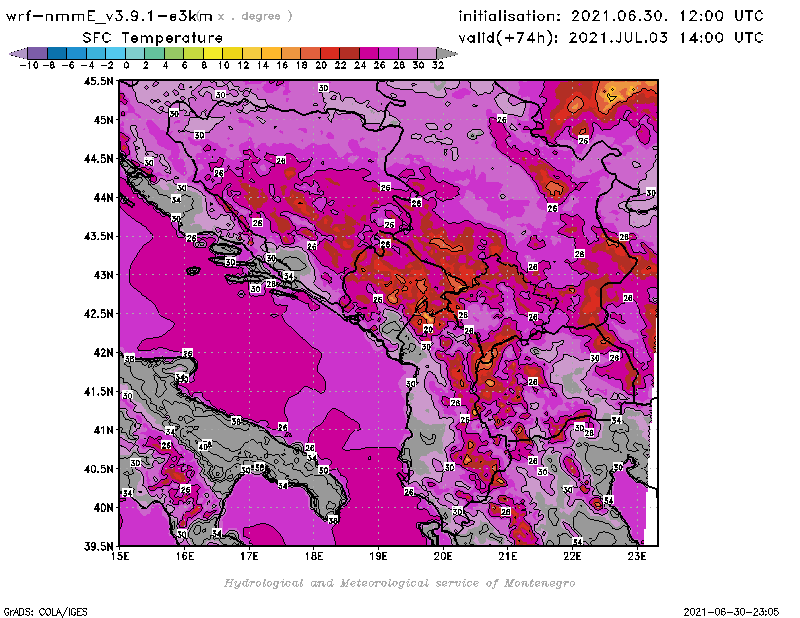Pick the cyan swatch between -2 and 0

[115, 53]
